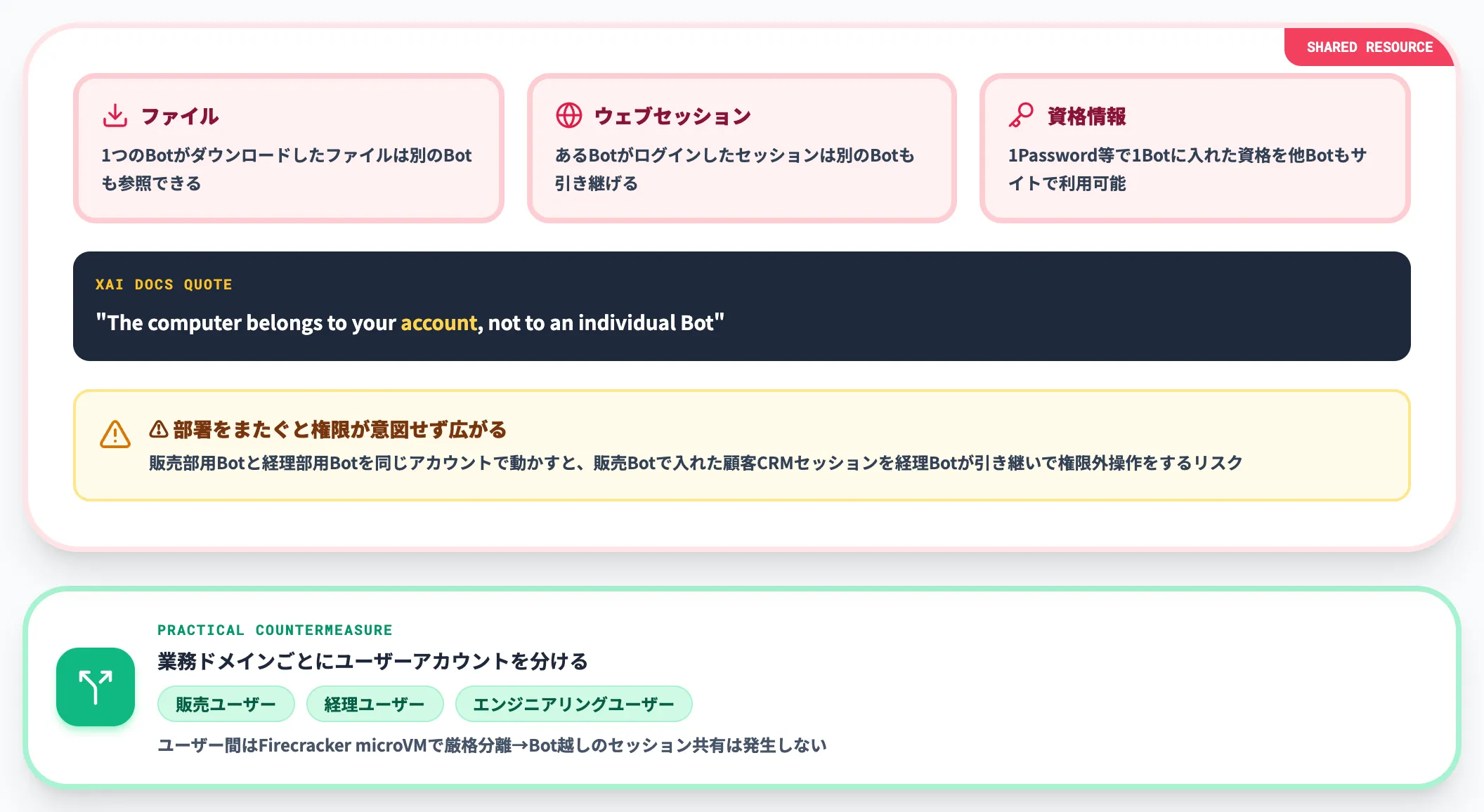
Task: Click the download icon beside ファイル
Action: 115,116
